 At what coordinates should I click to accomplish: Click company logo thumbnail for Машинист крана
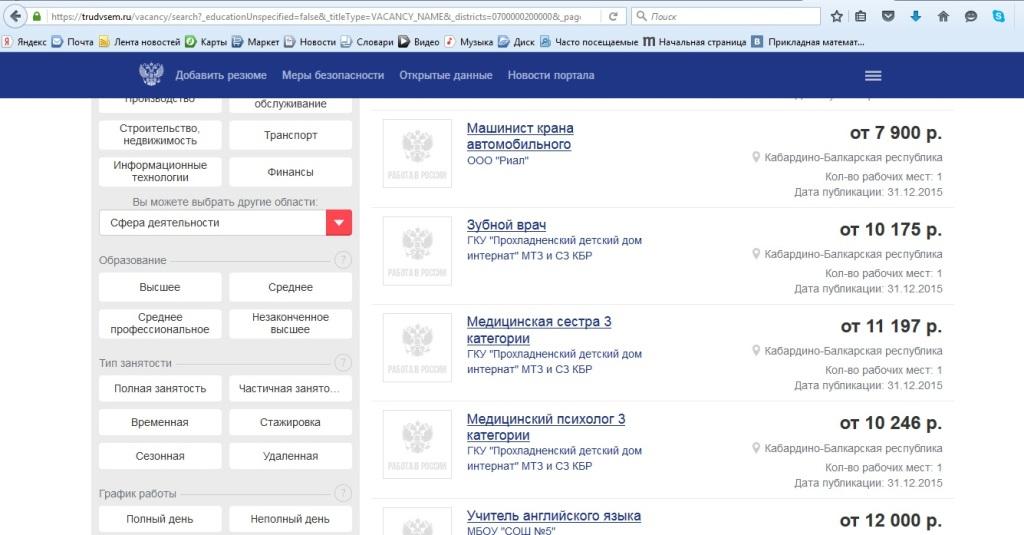[417, 154]
